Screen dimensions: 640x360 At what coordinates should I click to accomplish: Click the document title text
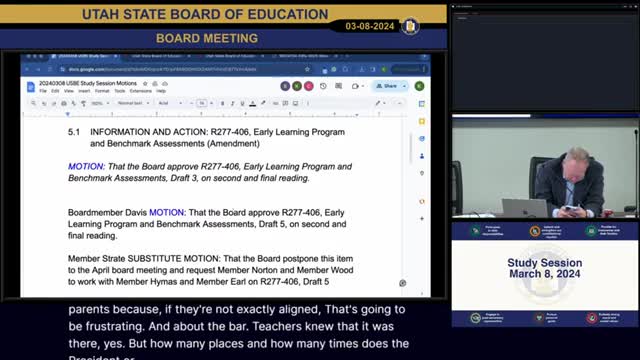(88, 83)
